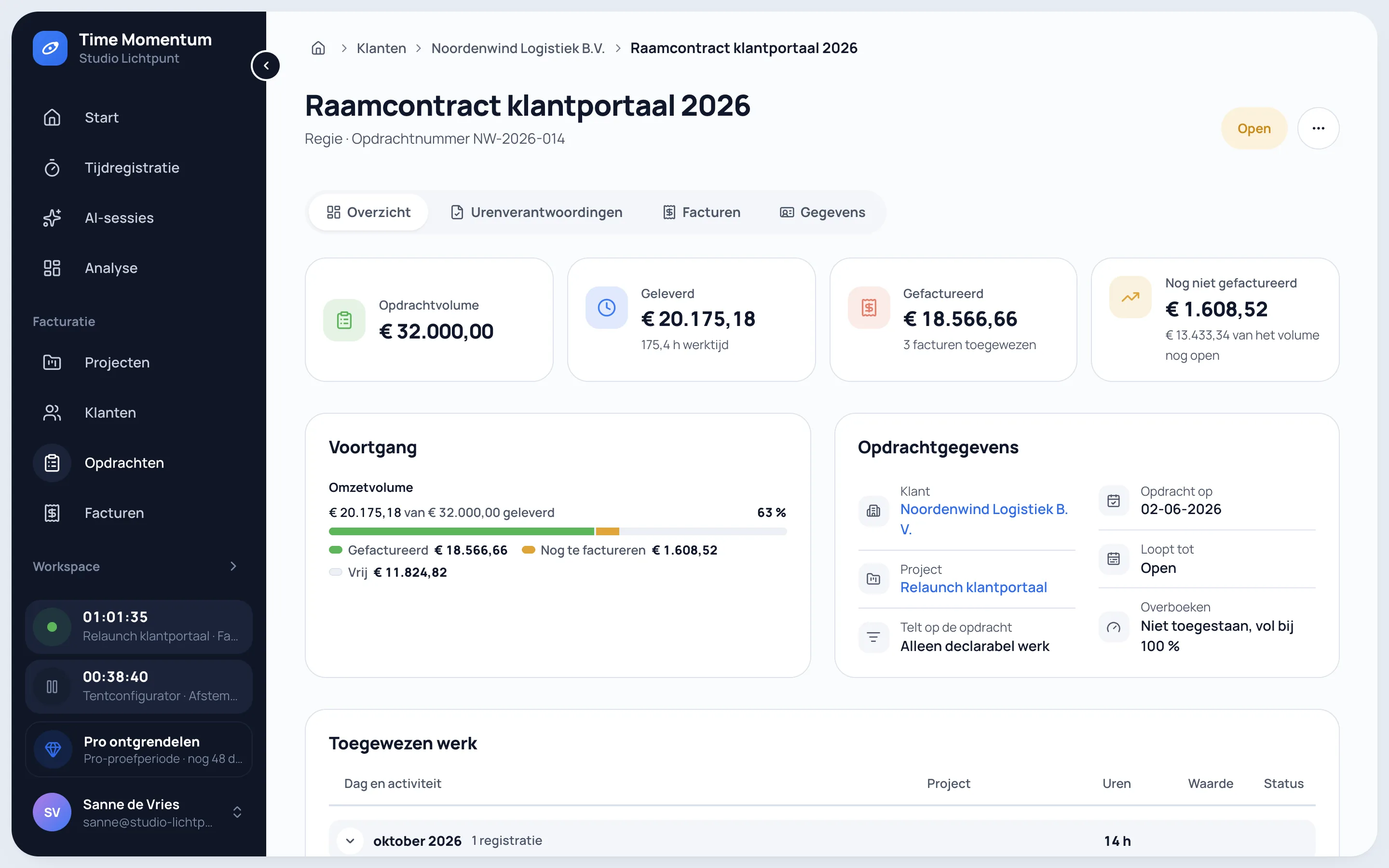Resume the paused 00:38:40 timer

click(x=52, y=687)
